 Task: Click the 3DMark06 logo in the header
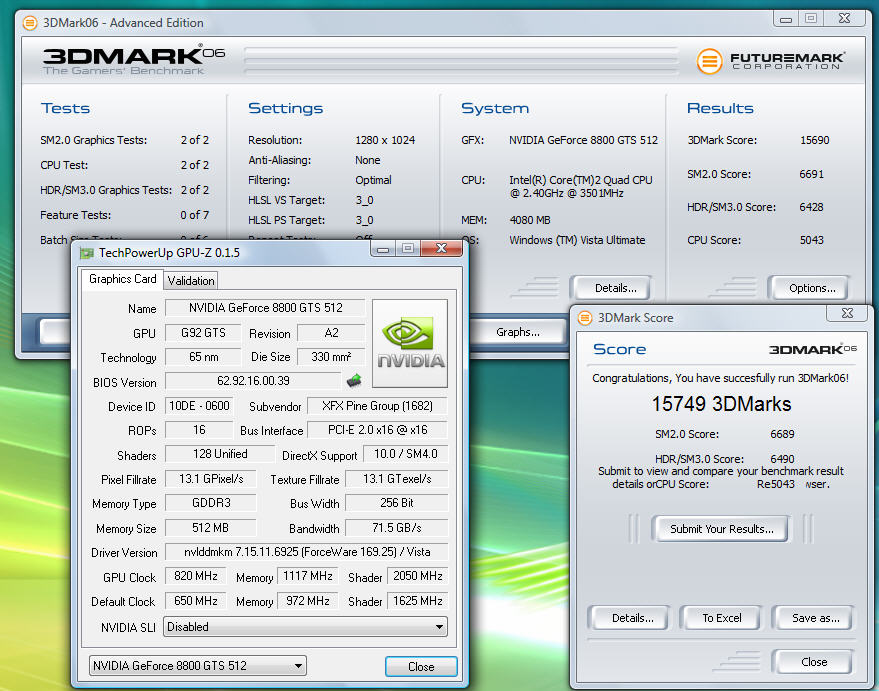(133, 59)
